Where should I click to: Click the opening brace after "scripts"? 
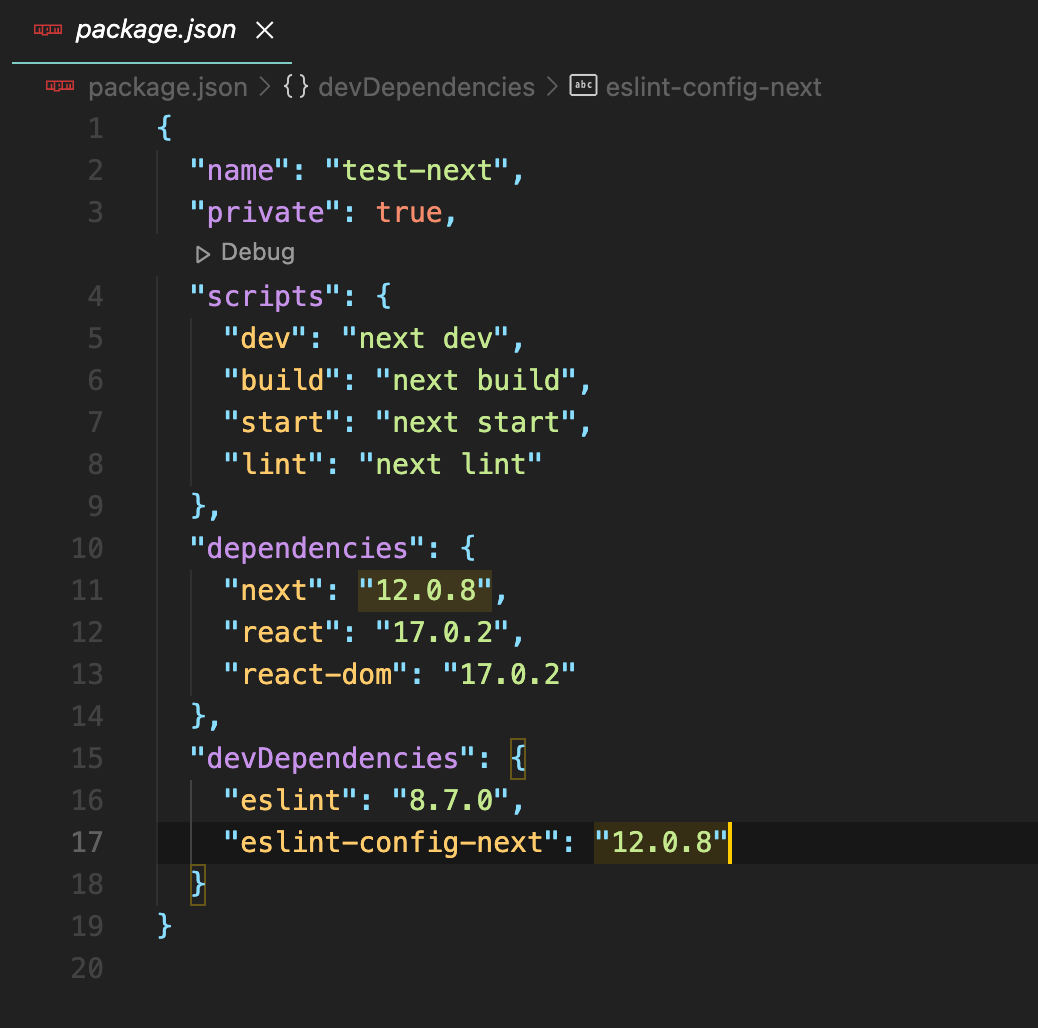[x=383, y=296]
